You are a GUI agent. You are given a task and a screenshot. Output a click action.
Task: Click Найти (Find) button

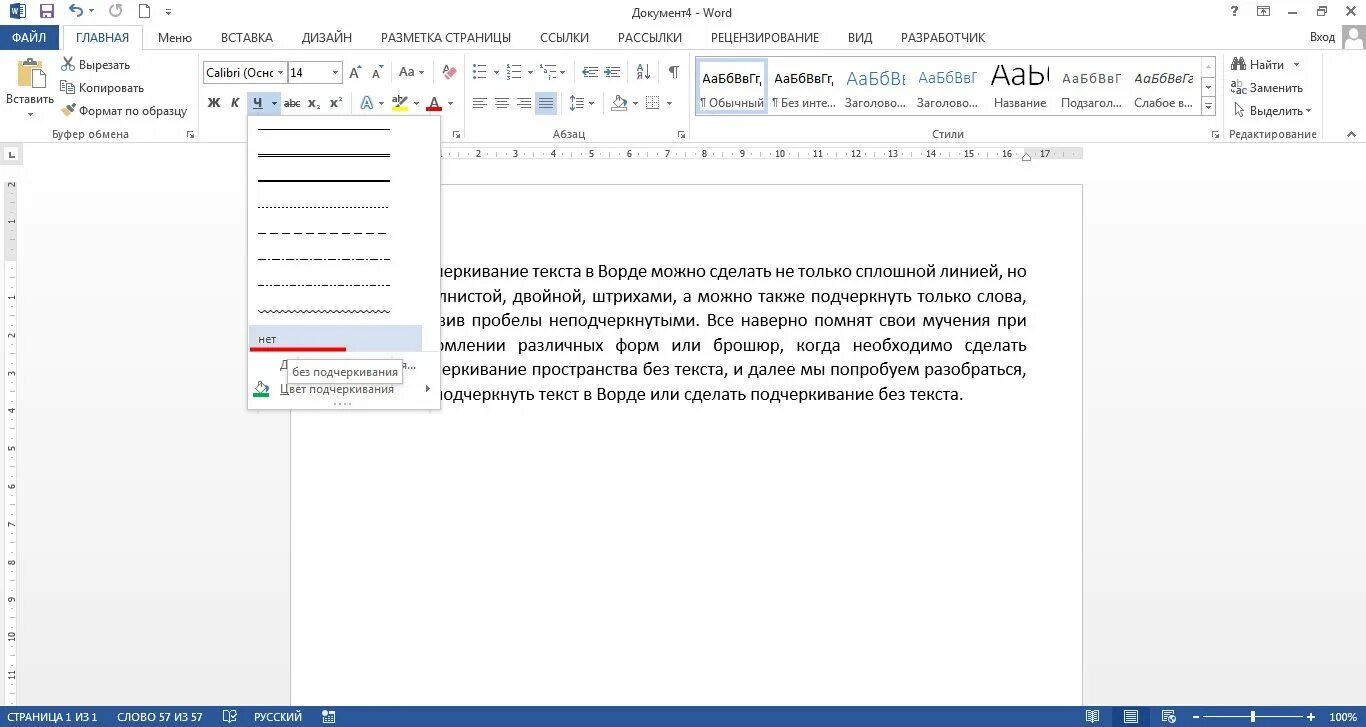click(1266, 65)
